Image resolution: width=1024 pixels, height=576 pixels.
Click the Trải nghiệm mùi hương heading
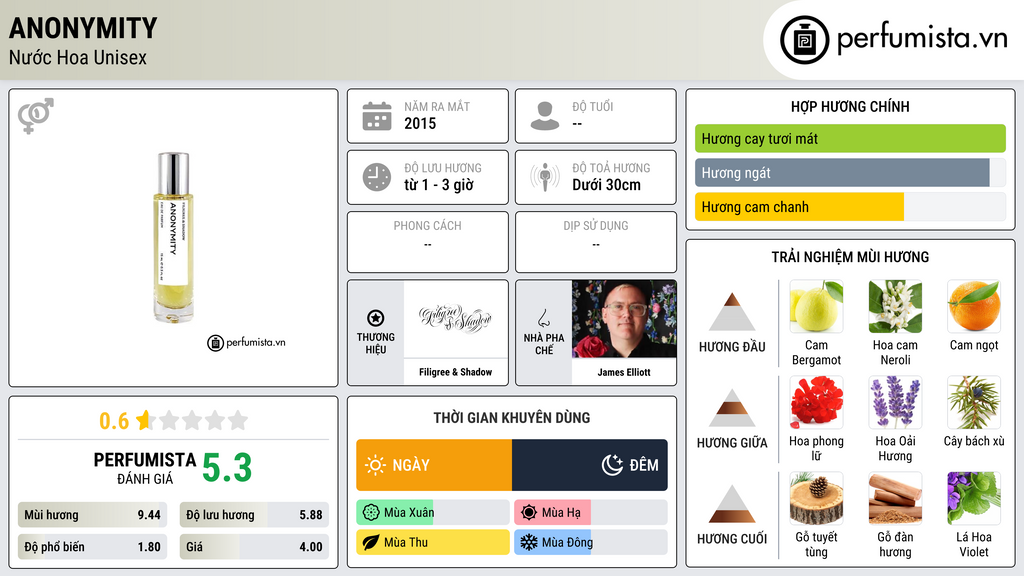coord(850,257)
